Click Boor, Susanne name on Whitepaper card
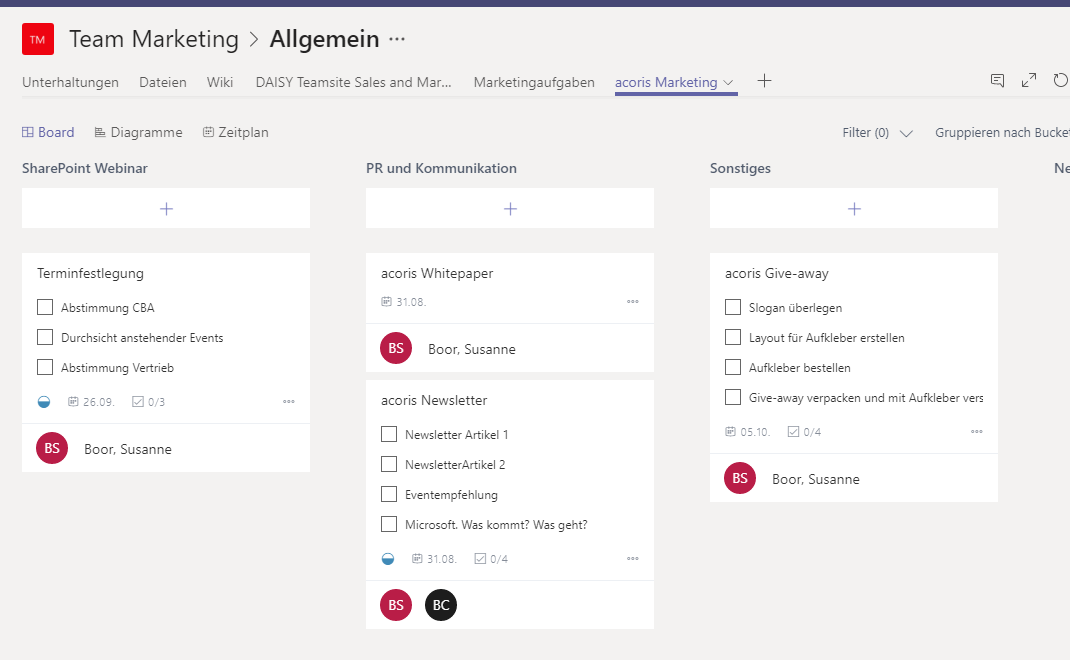Screen dimensions: 1070x660 coord(472,349)
